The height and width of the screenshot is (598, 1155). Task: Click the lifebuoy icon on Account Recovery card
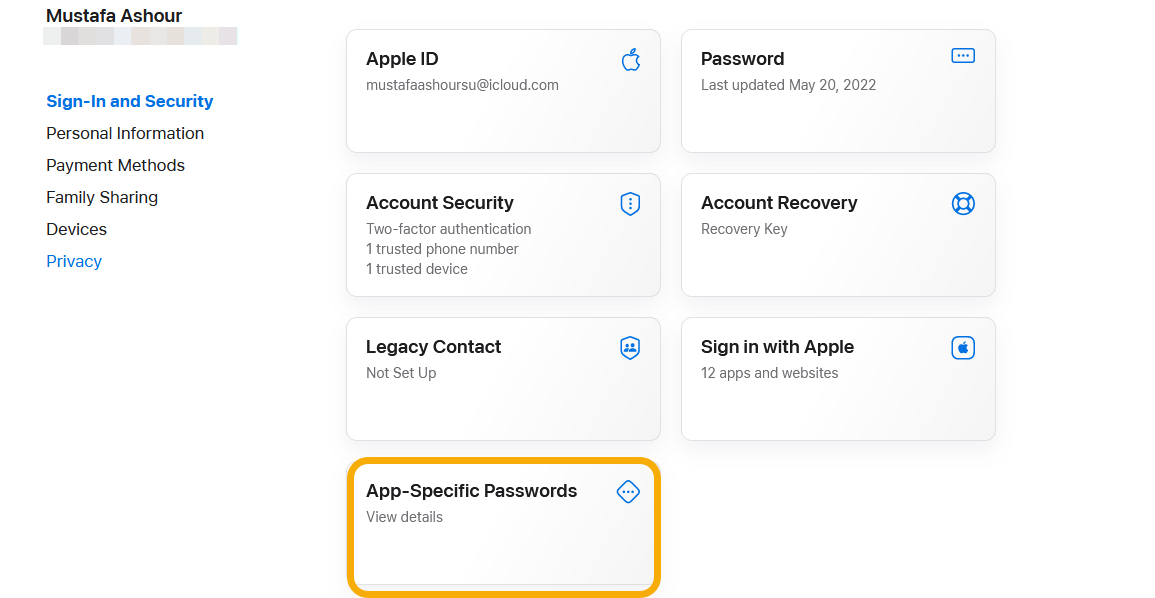[962, 203]
